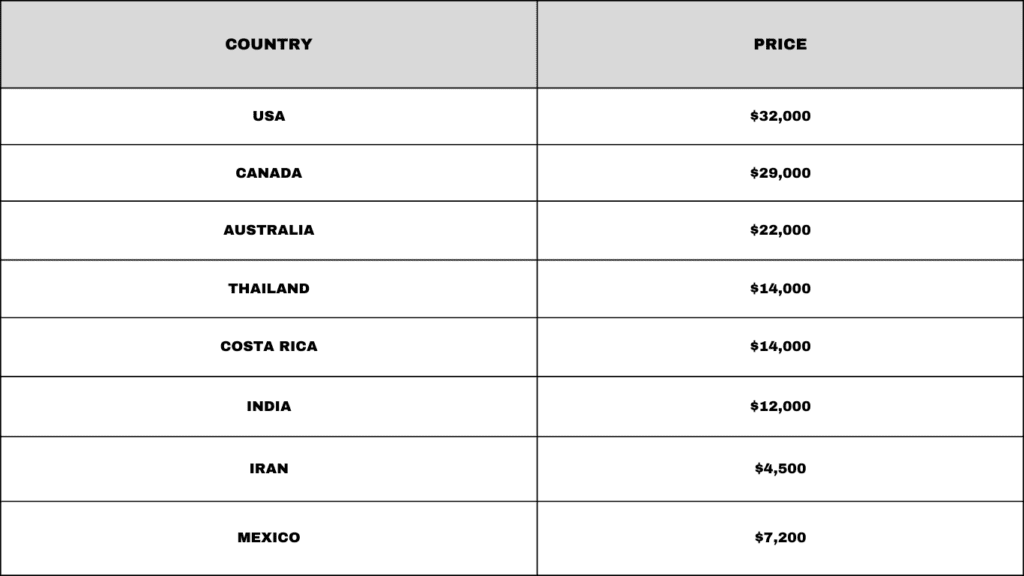The width and height of the screenshot is (1024, 576).
Task: Click the $4,500 price value
Action: (780, 468)
